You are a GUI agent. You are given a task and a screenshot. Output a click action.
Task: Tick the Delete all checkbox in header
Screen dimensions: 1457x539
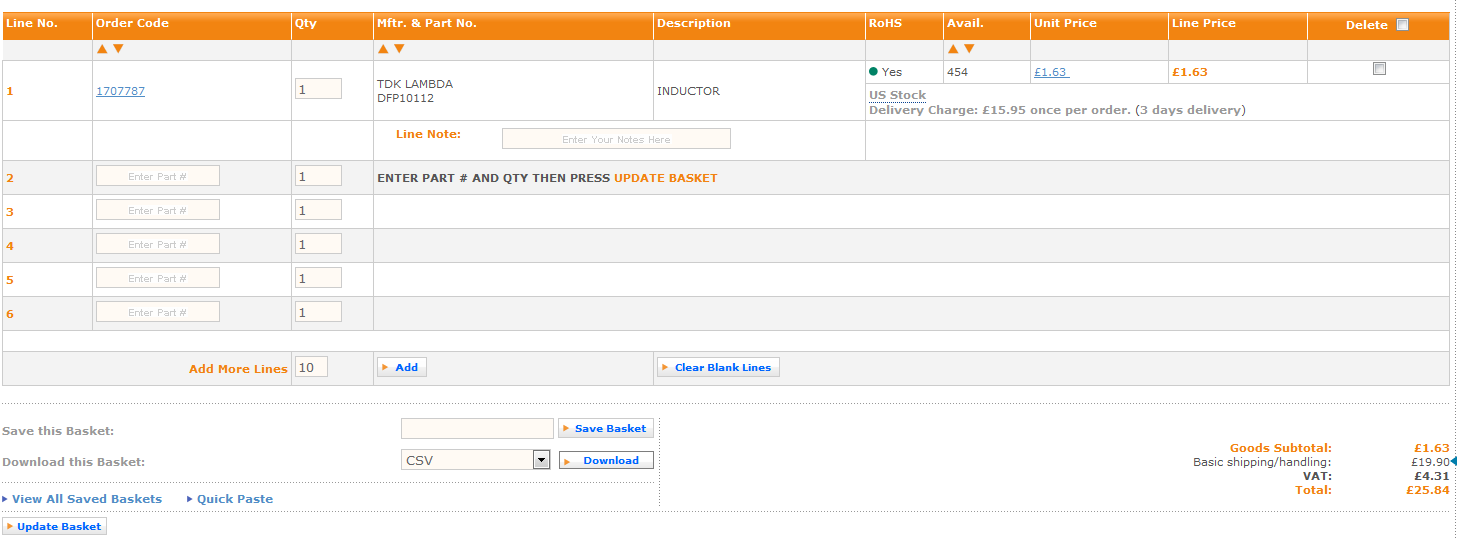click(x=1402, y=25)
